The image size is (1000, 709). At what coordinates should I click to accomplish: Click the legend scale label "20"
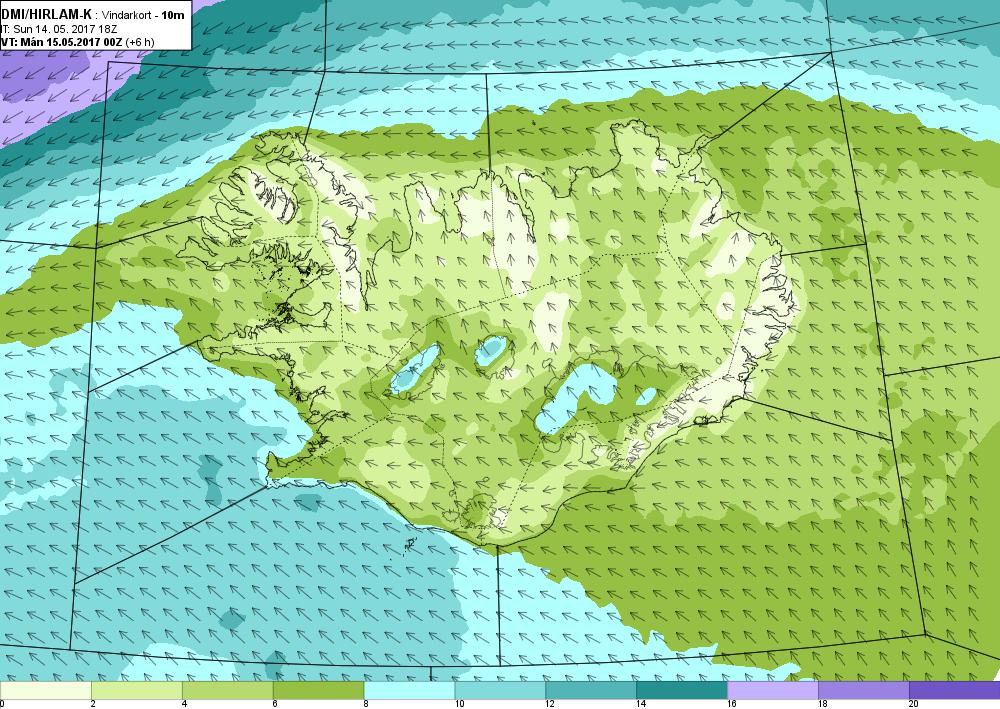913,704
